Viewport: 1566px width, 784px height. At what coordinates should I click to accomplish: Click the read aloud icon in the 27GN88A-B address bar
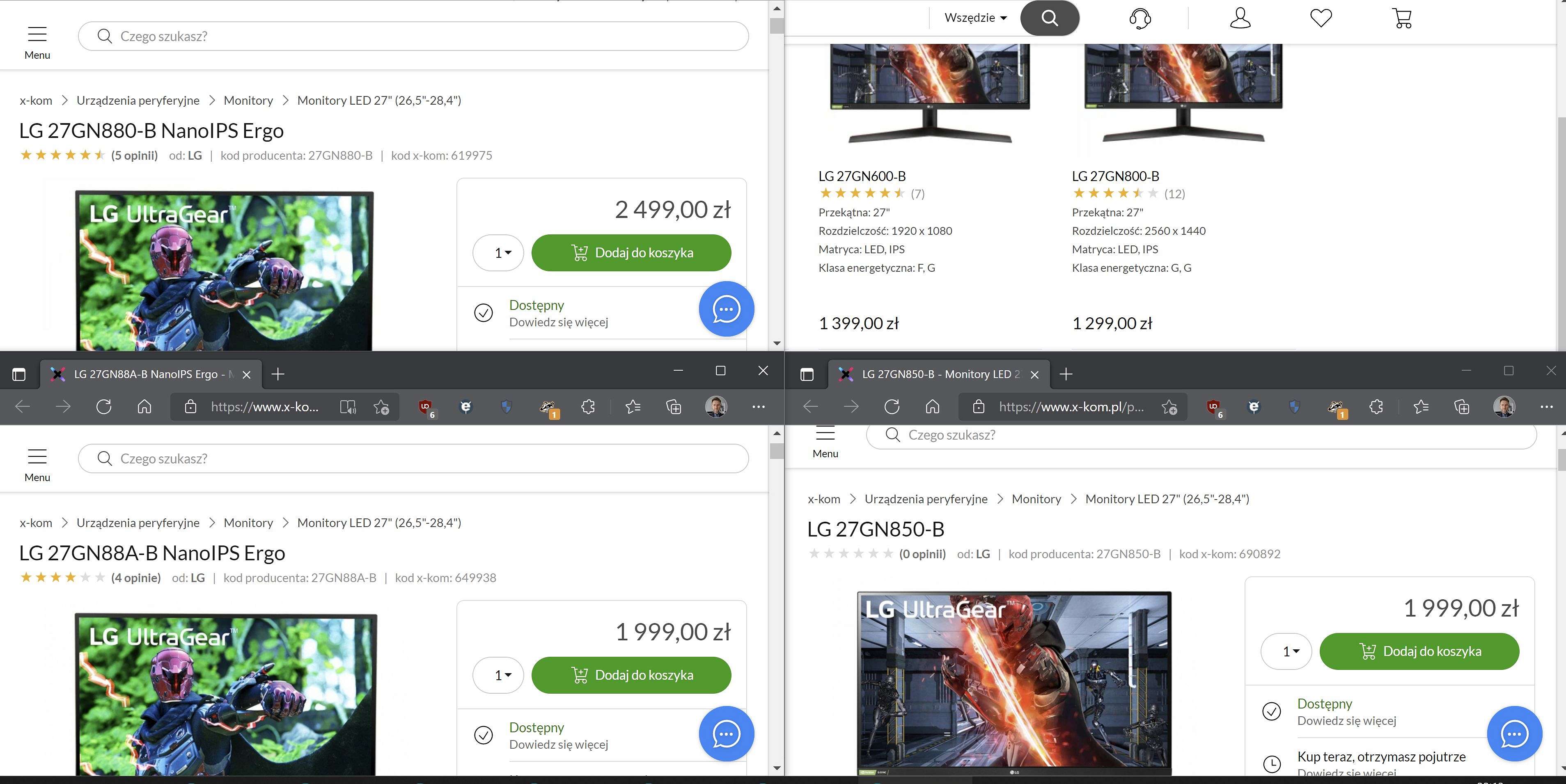348,407
